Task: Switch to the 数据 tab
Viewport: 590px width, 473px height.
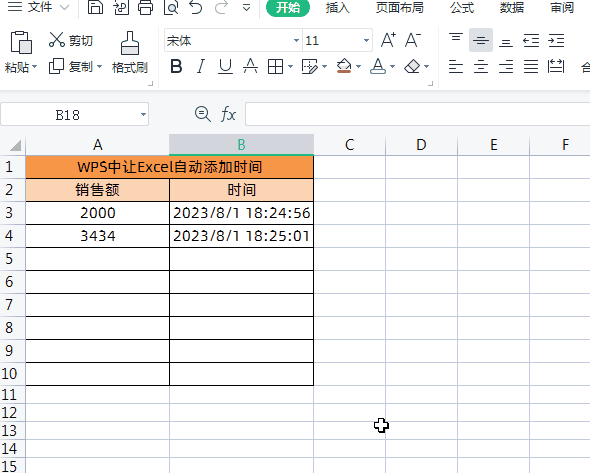Action: point(512,8)
